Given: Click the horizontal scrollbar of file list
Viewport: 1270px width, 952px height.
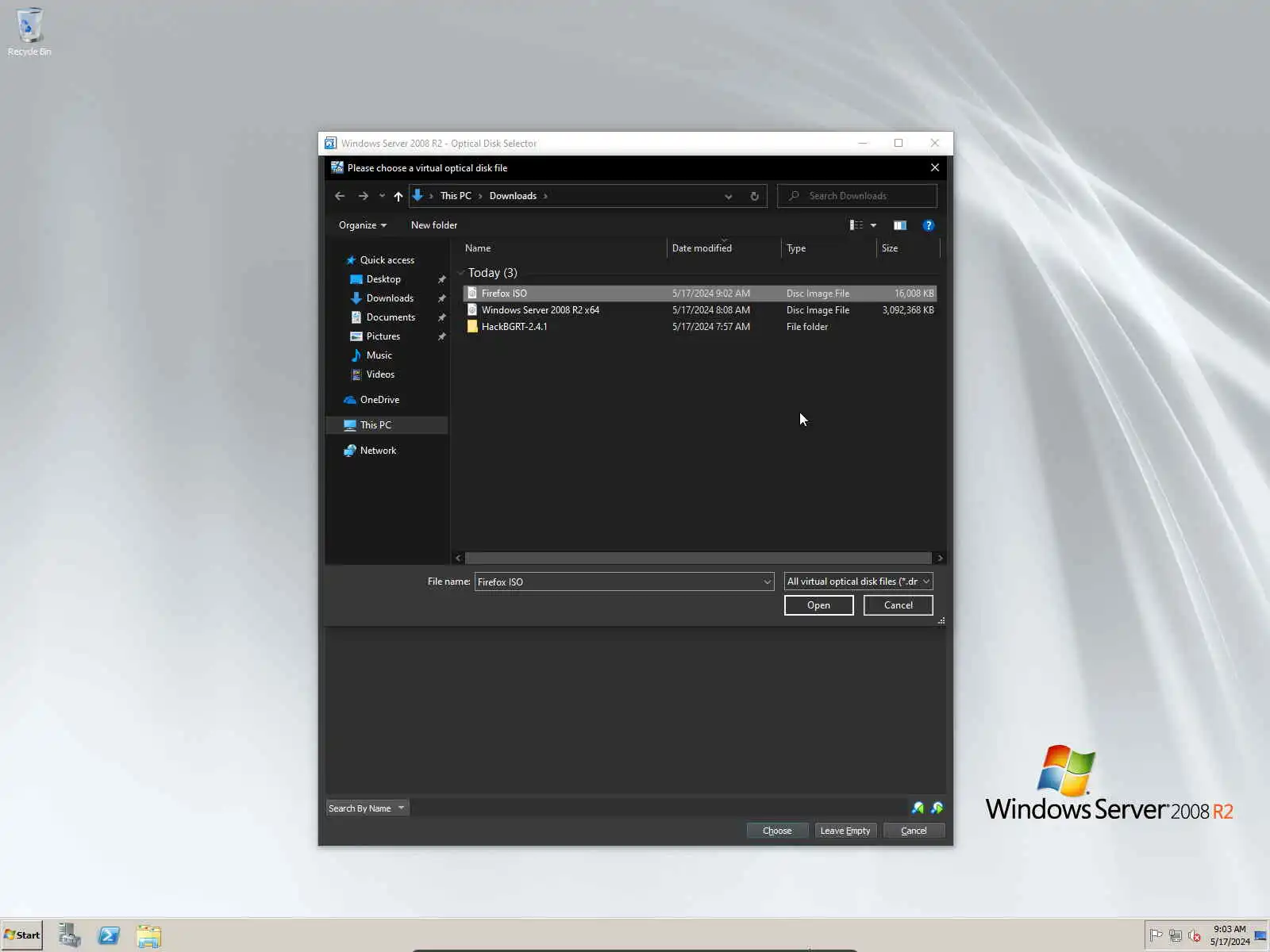Looking at the screenshot, I should click(698, 559).
